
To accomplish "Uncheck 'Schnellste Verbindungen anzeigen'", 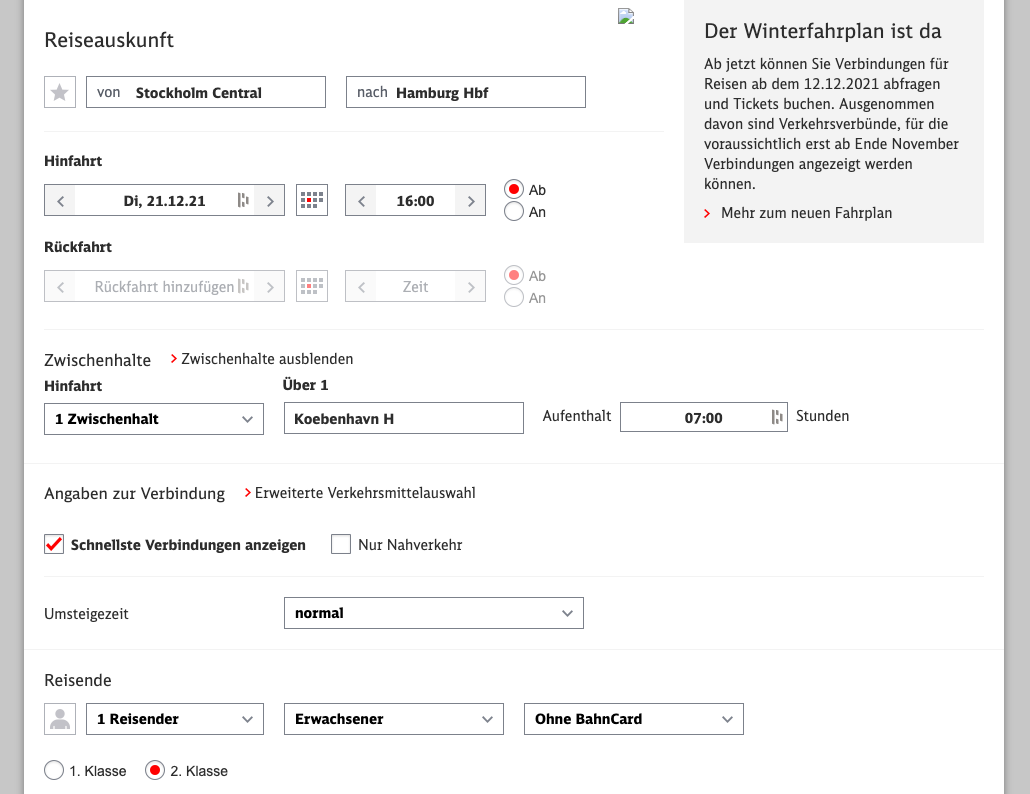I will coord(54,545).
